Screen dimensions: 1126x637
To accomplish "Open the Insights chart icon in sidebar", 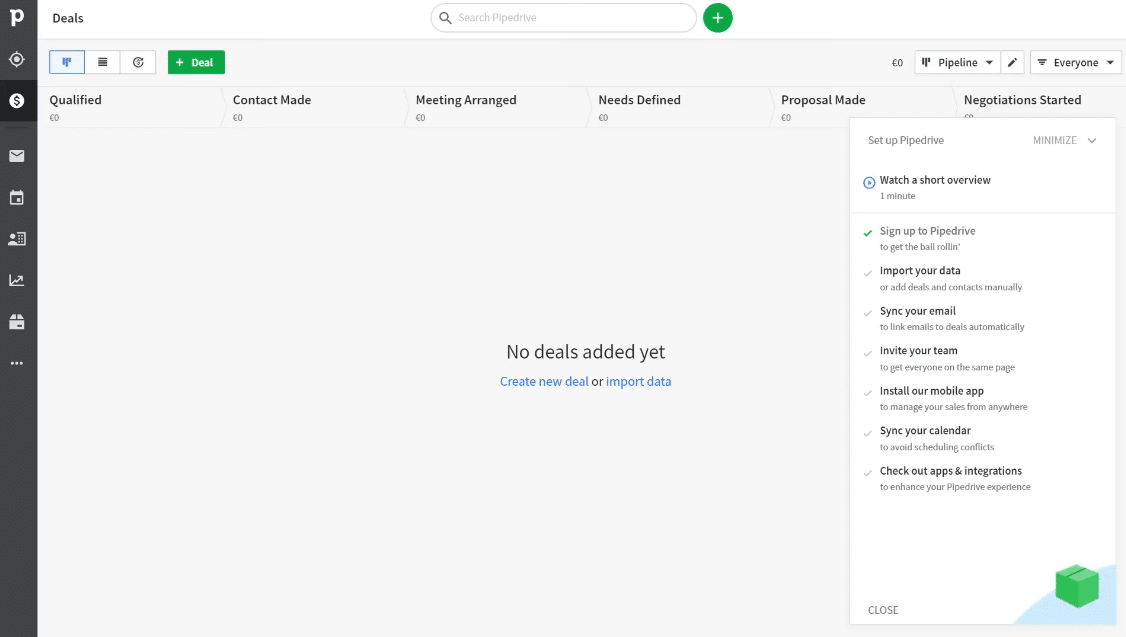I will point(17,280).
